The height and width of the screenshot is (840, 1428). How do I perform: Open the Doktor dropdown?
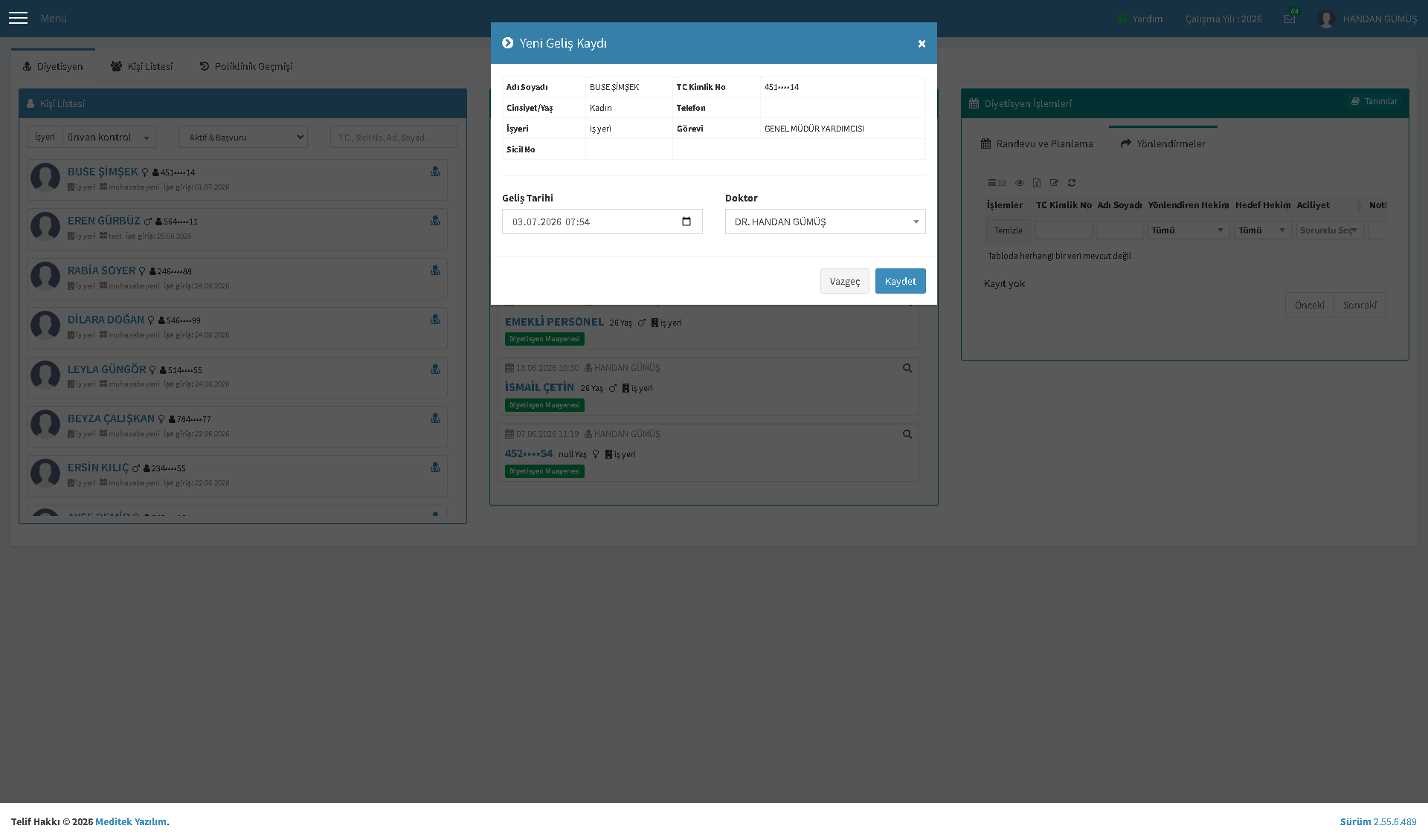click(825, 222)
